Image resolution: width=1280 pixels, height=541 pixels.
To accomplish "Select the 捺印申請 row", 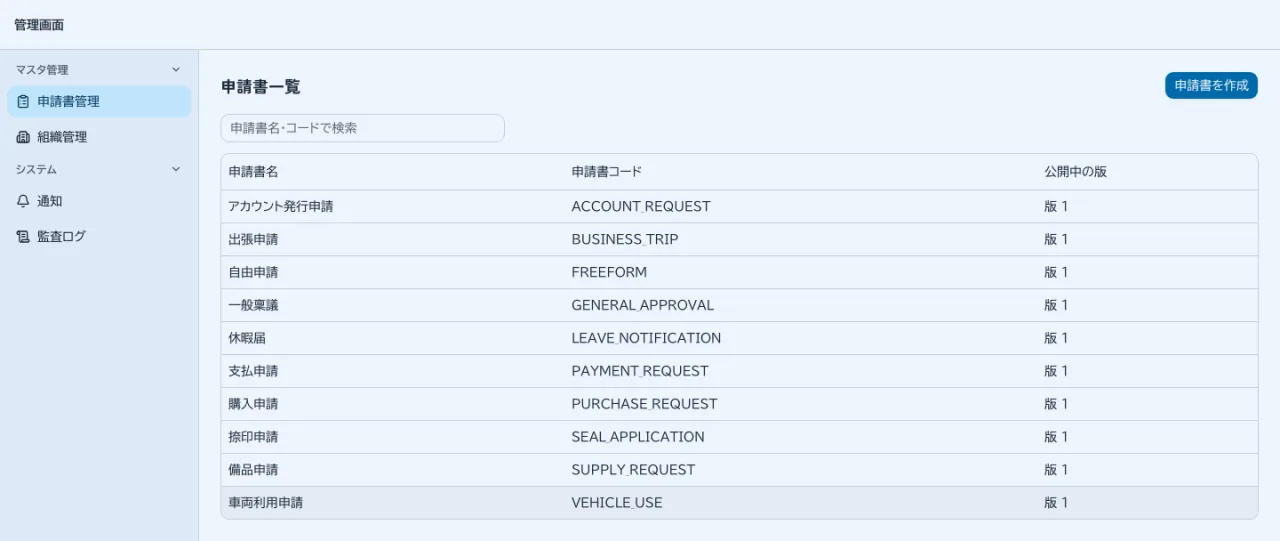I will [x=739, y=437].
